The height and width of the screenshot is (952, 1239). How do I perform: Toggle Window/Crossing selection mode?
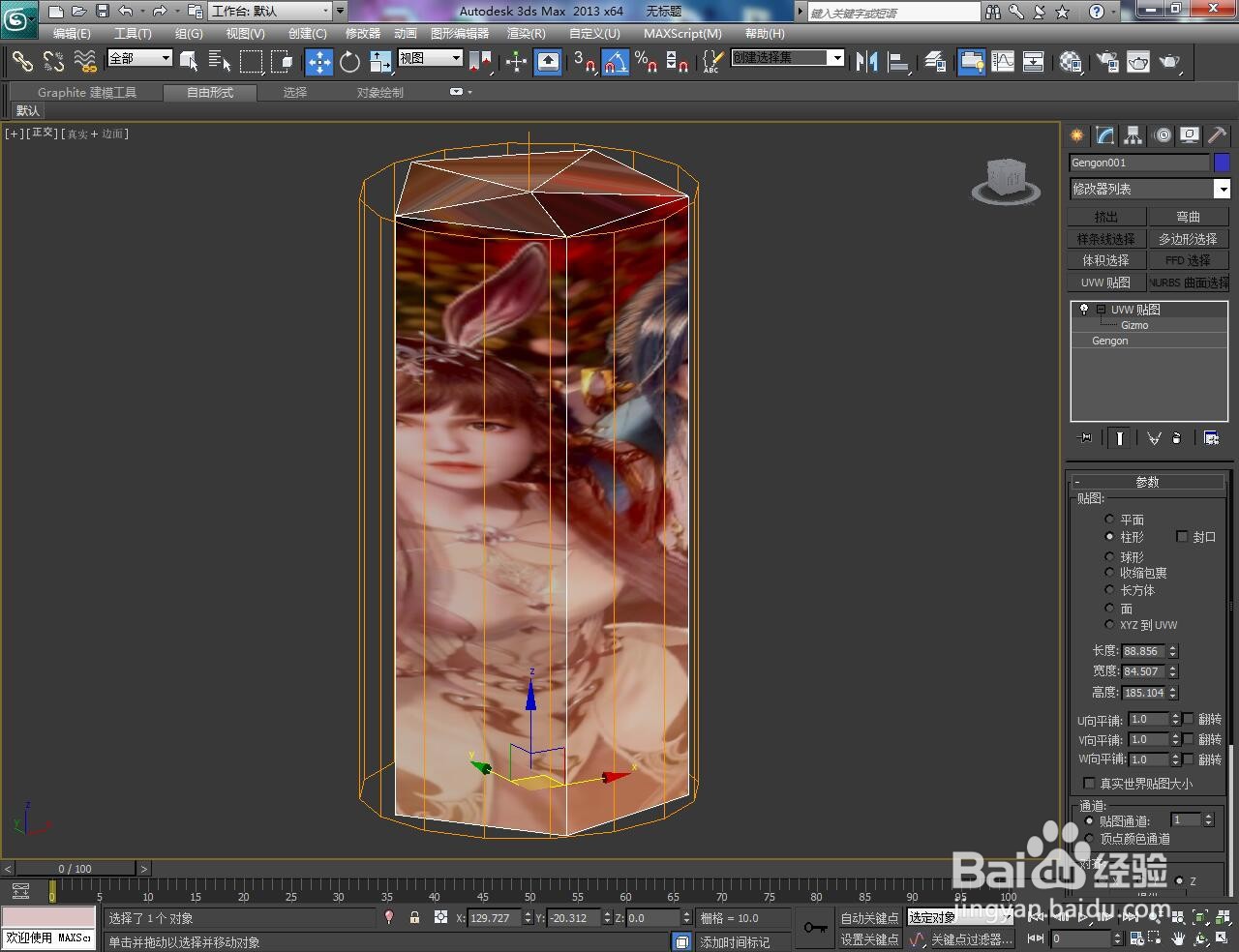pyautogui.click(x=283, y=62)
